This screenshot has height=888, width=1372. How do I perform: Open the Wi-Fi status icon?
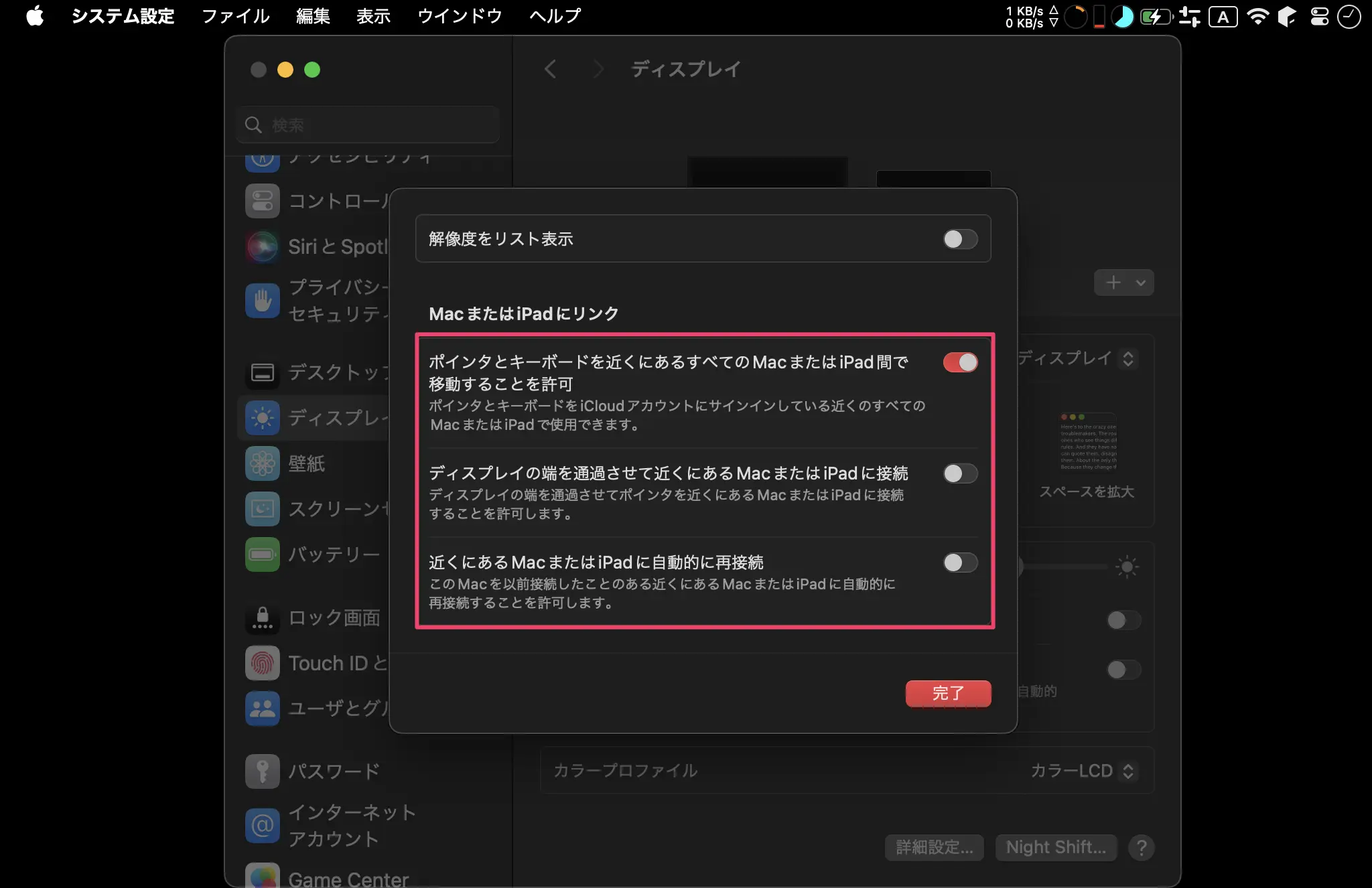(1258, 16)
